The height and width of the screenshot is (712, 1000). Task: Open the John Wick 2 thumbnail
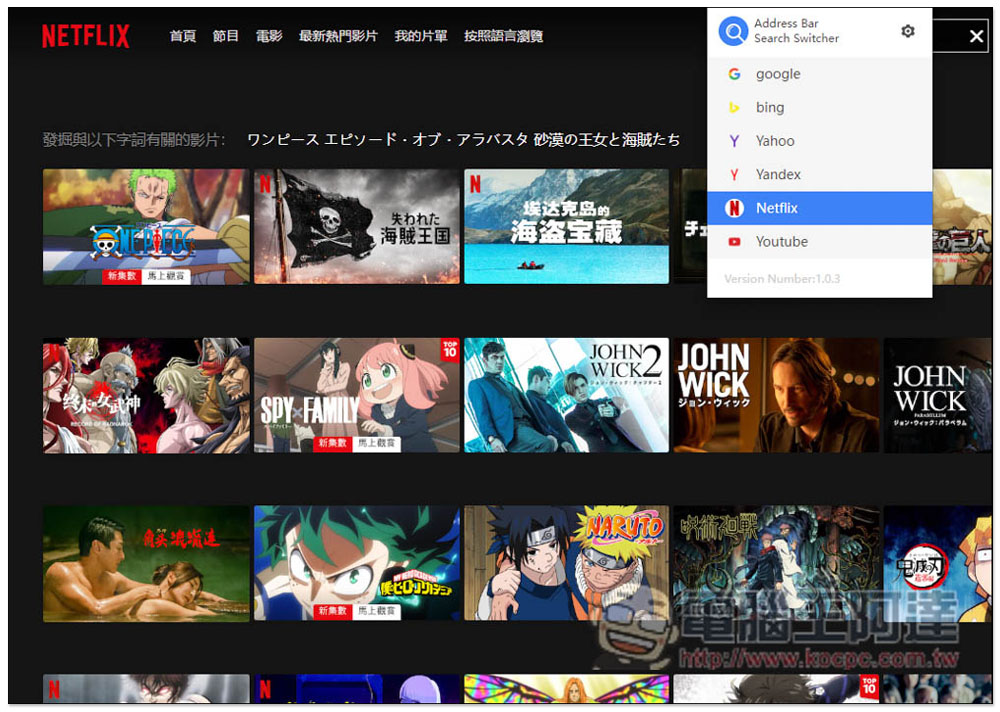[x=566, y=396]
